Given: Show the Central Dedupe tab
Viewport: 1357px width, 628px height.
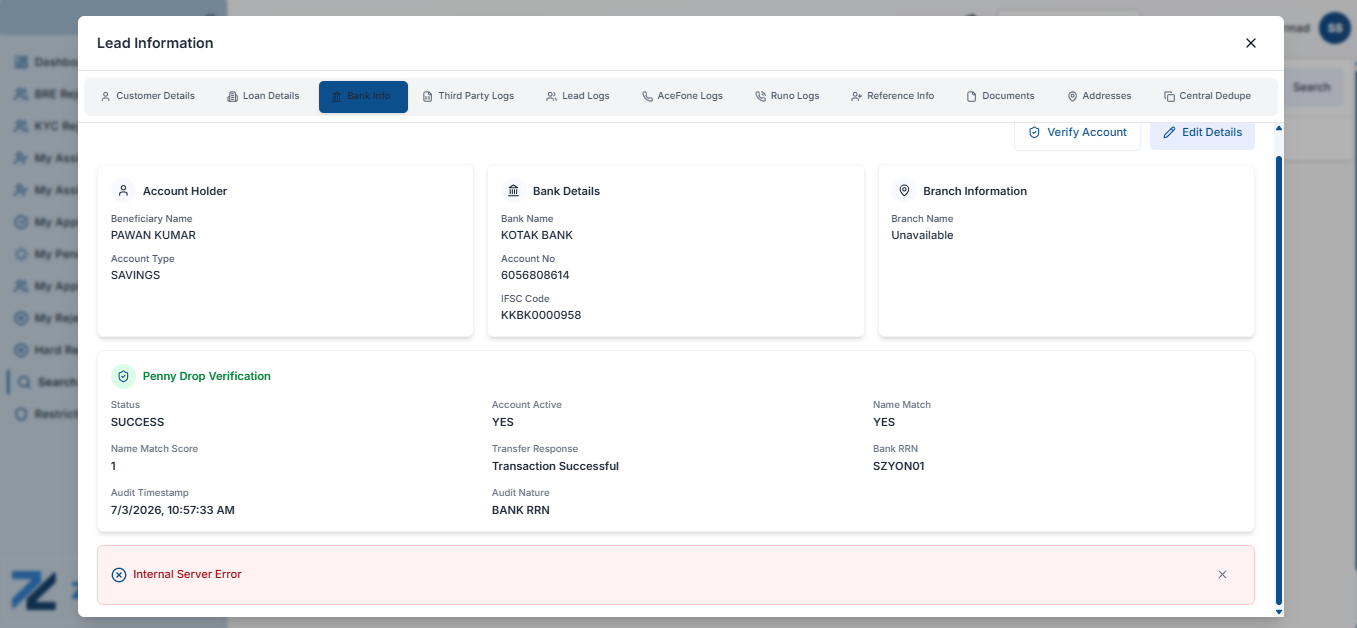Looking at the screenshot, I should pyautogui.click(x=1207, y=96).
